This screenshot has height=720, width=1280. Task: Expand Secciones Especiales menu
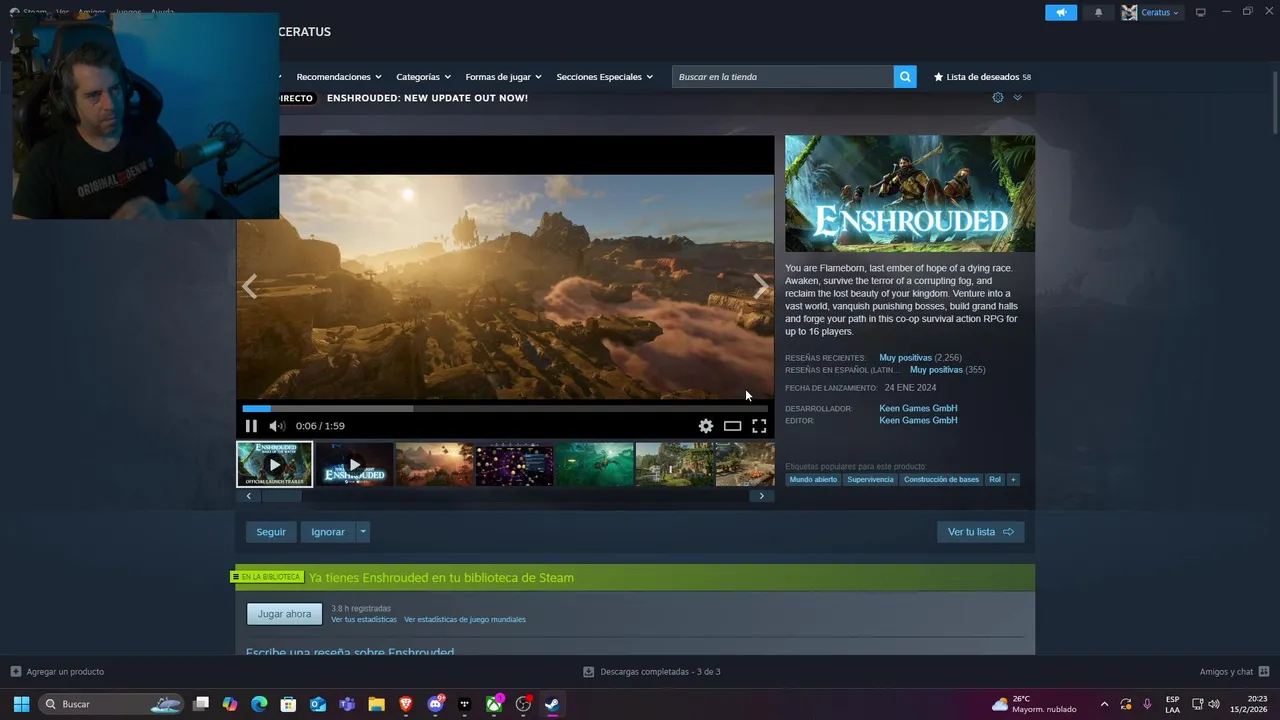[604, 77]
